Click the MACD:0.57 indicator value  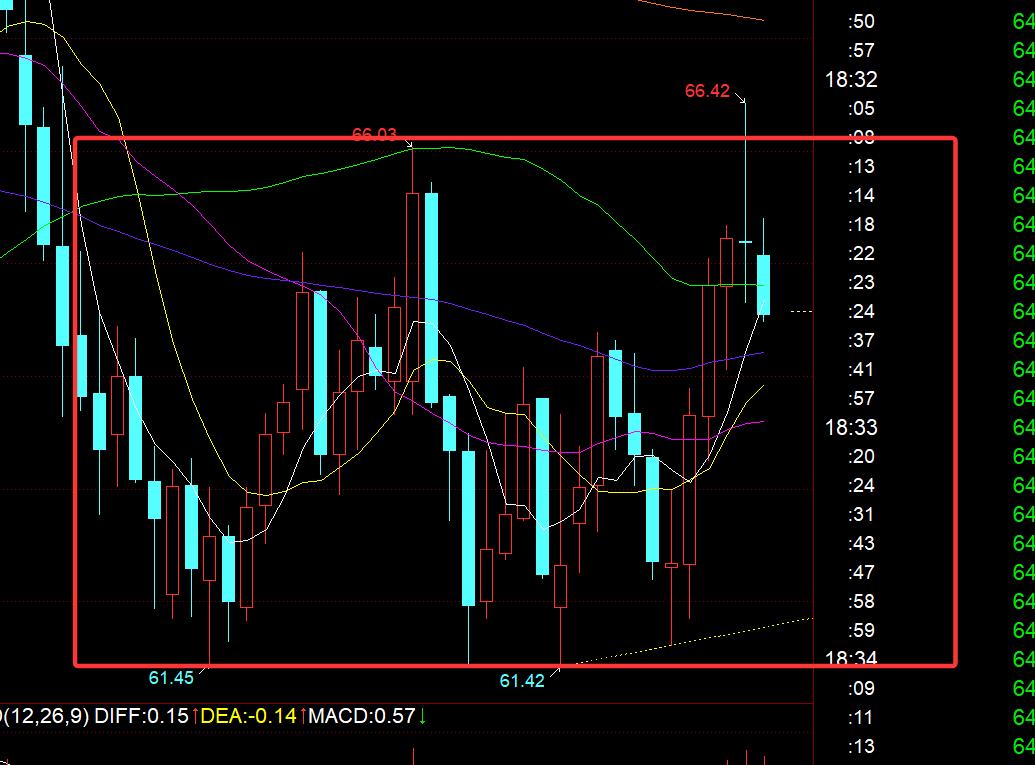click(x=361, y=716)
